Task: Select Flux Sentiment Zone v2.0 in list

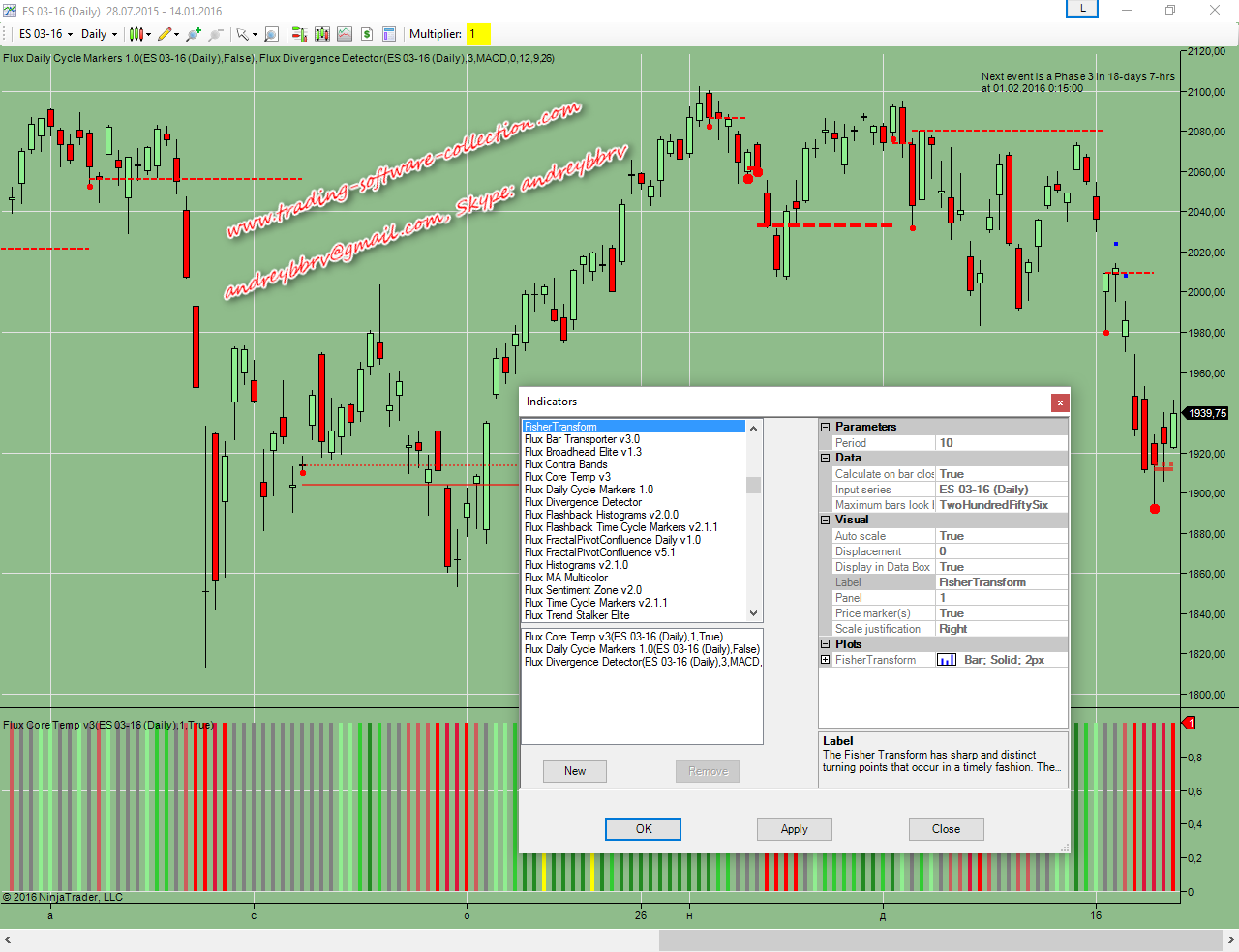Action: (583, 590)
